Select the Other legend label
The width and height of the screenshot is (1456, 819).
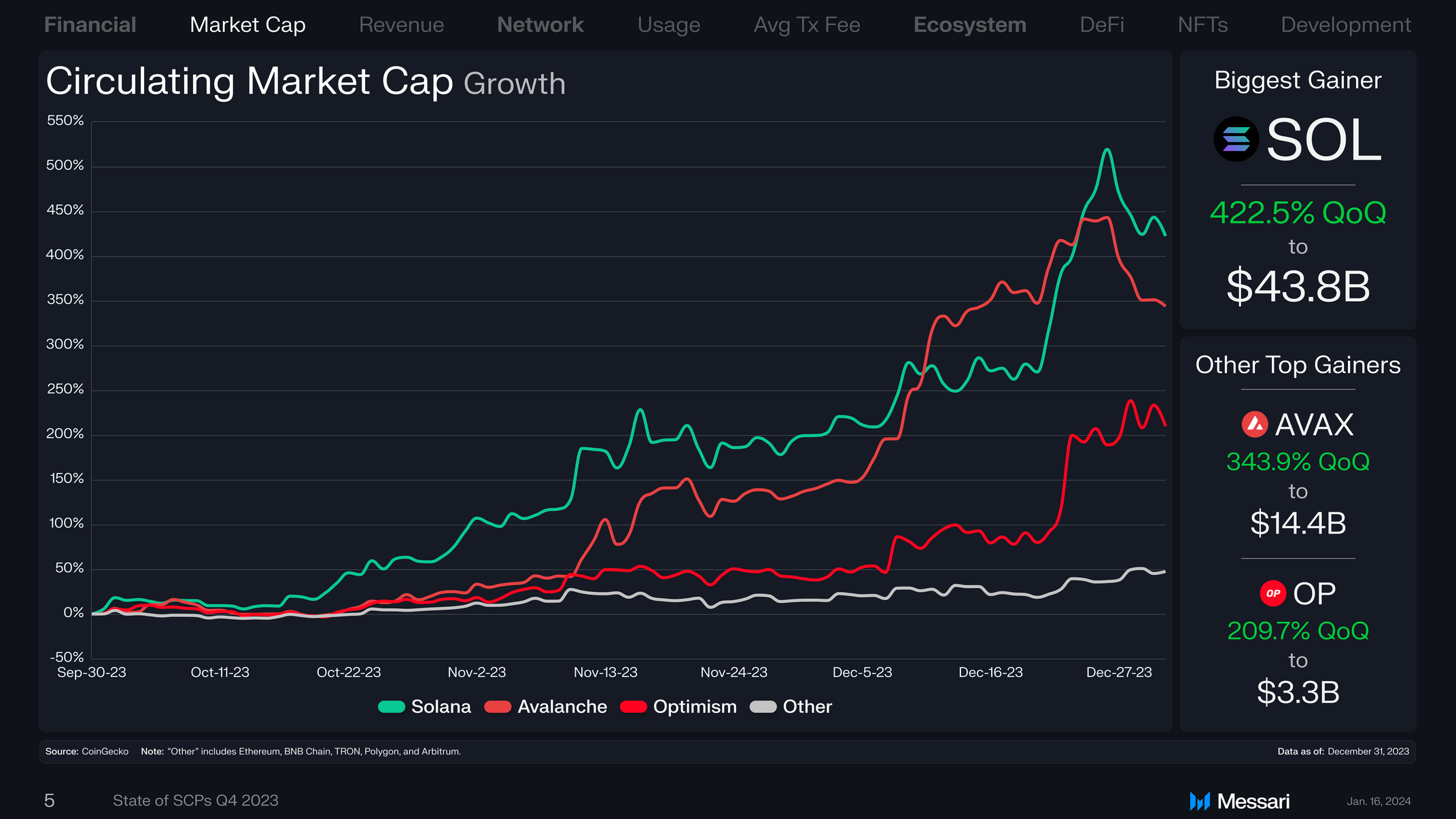click(808, 707)
